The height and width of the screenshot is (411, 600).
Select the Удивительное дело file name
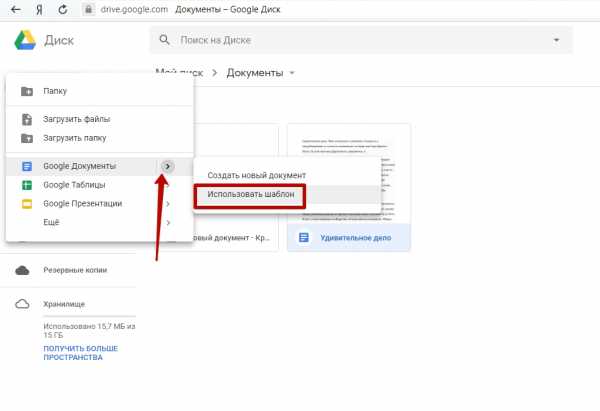pyautogui.click(x=355, y=238)
